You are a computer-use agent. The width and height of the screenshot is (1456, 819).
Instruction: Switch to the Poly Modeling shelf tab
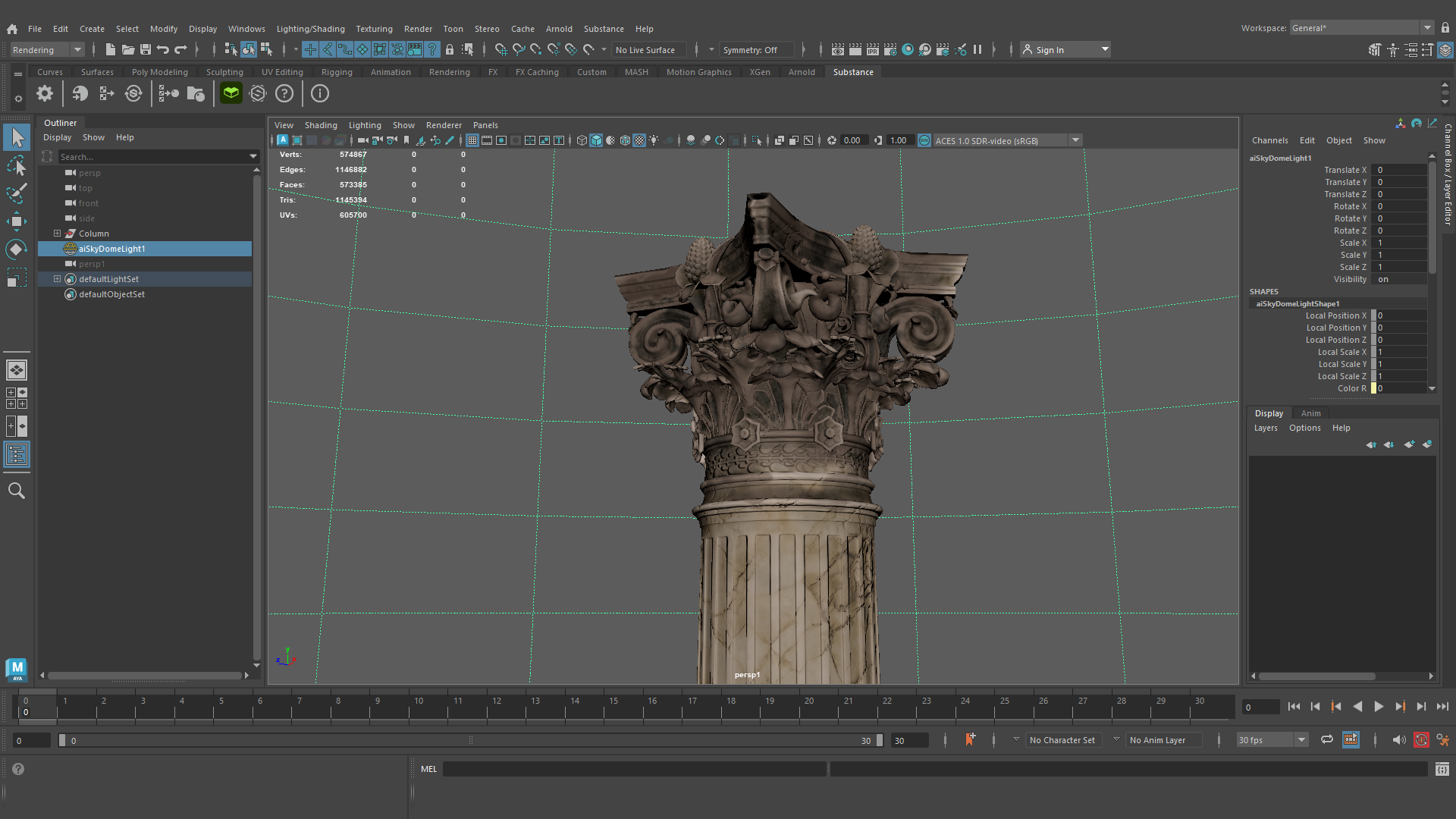[x=159, y=72]
